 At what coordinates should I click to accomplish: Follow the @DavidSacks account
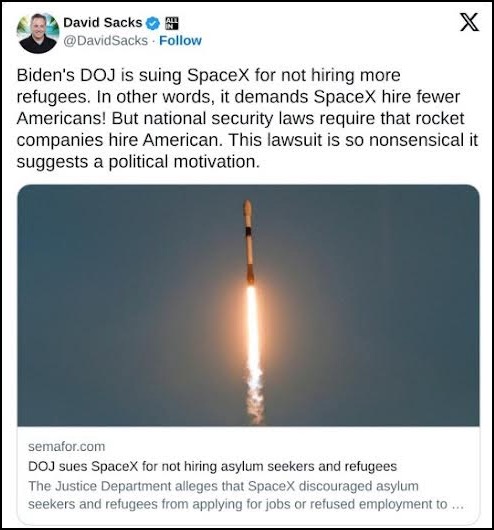pyautogui.click(x=180, y=41)
